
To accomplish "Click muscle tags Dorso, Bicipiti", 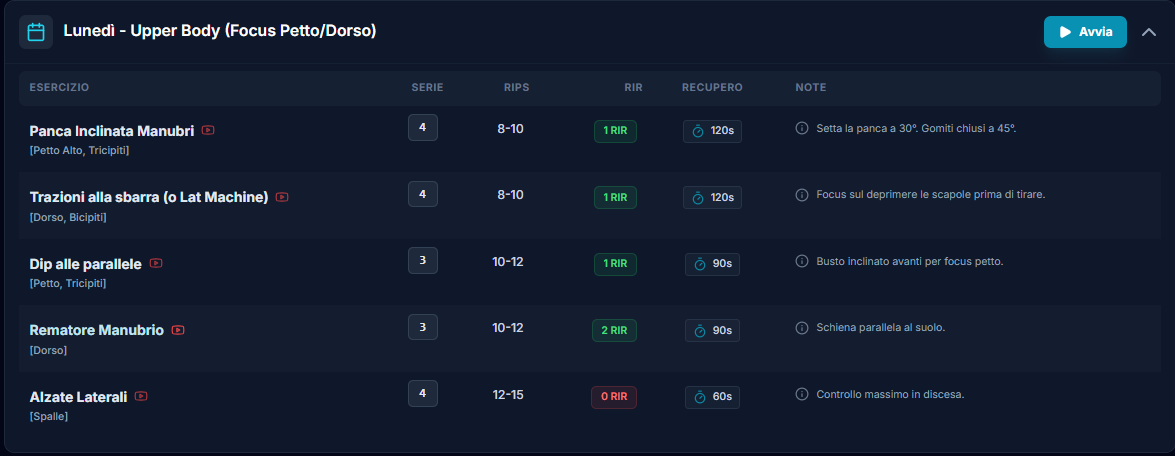I will 67,217.
